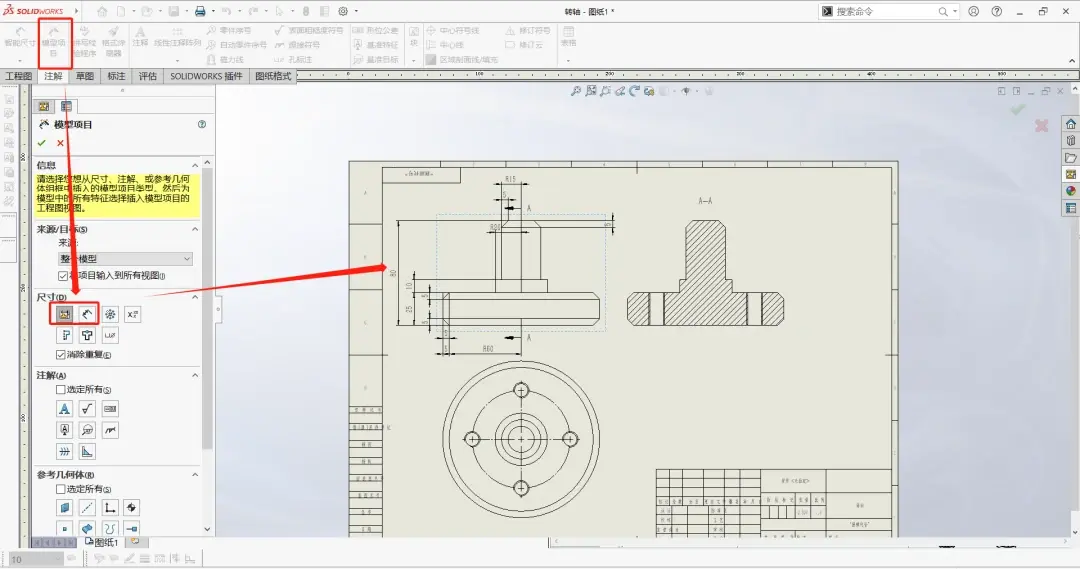Click the green checkmark to accept 模型项目
Viewport: 1080px width, 569px height.
[x=42, y=143]
